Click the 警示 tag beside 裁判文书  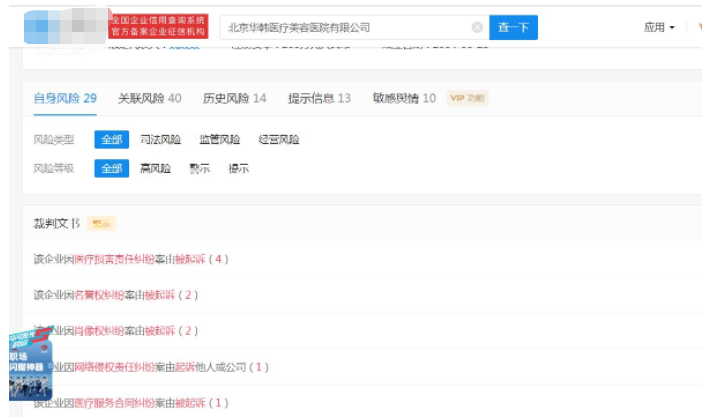coord(101,223)
